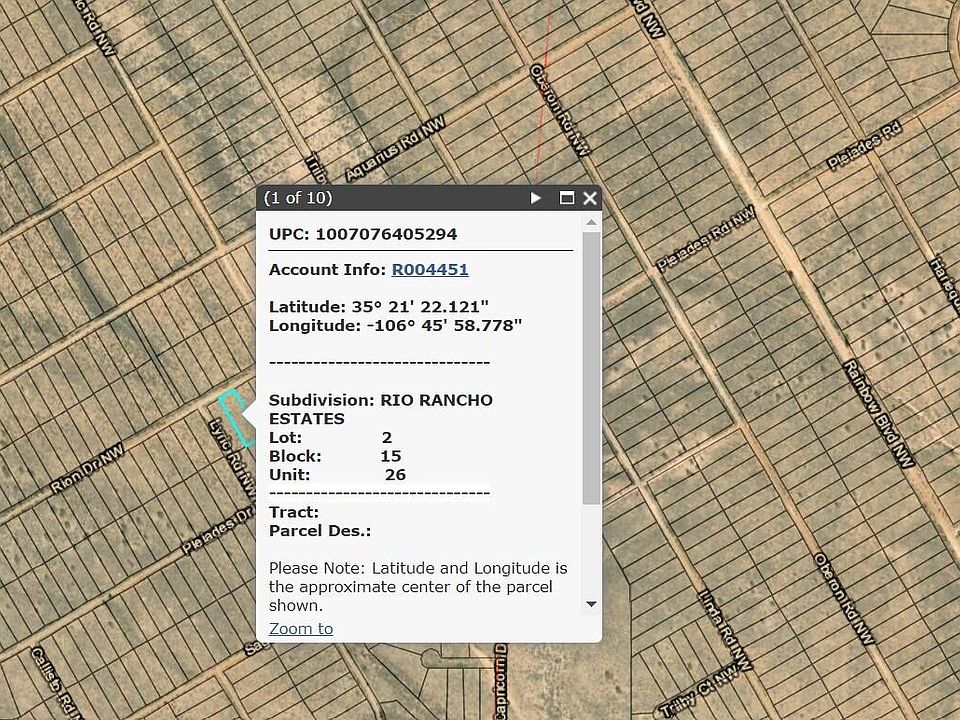Click the Please Note disclaimer text
Viewport: 960px width, 720px height.
pos(418,587)
